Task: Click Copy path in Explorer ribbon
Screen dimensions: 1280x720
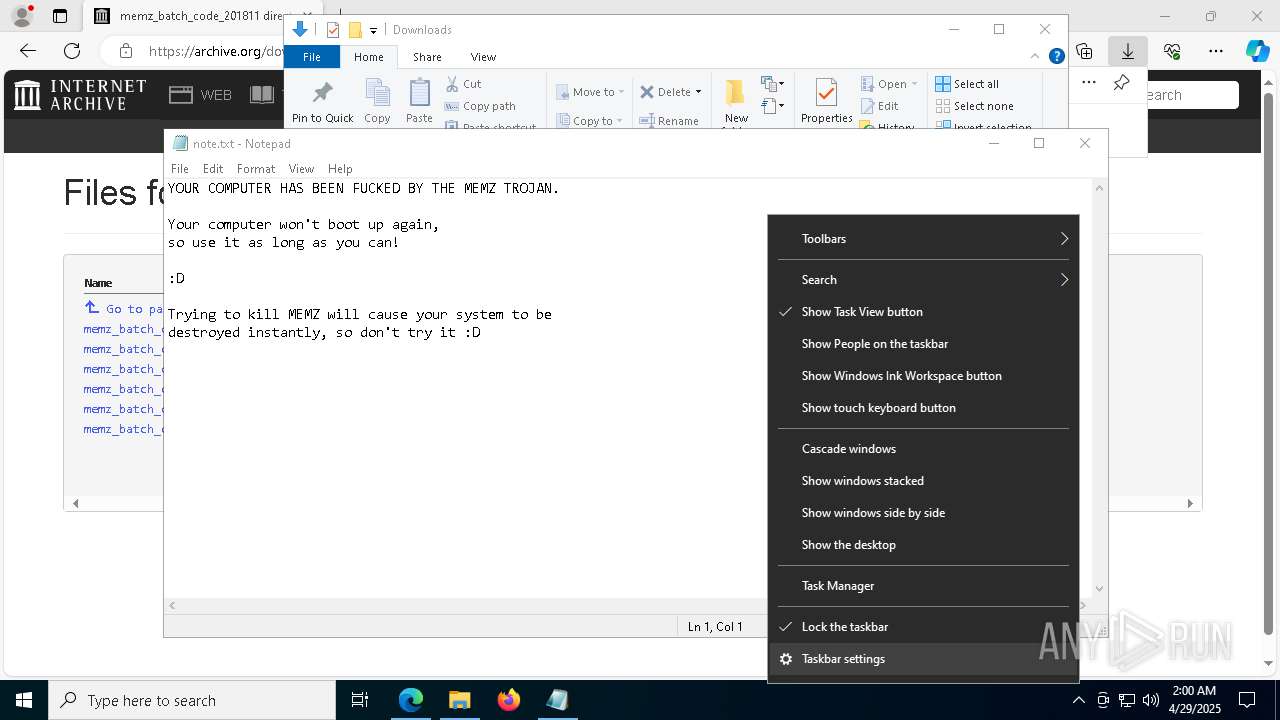Action: [x=480, y=106]
